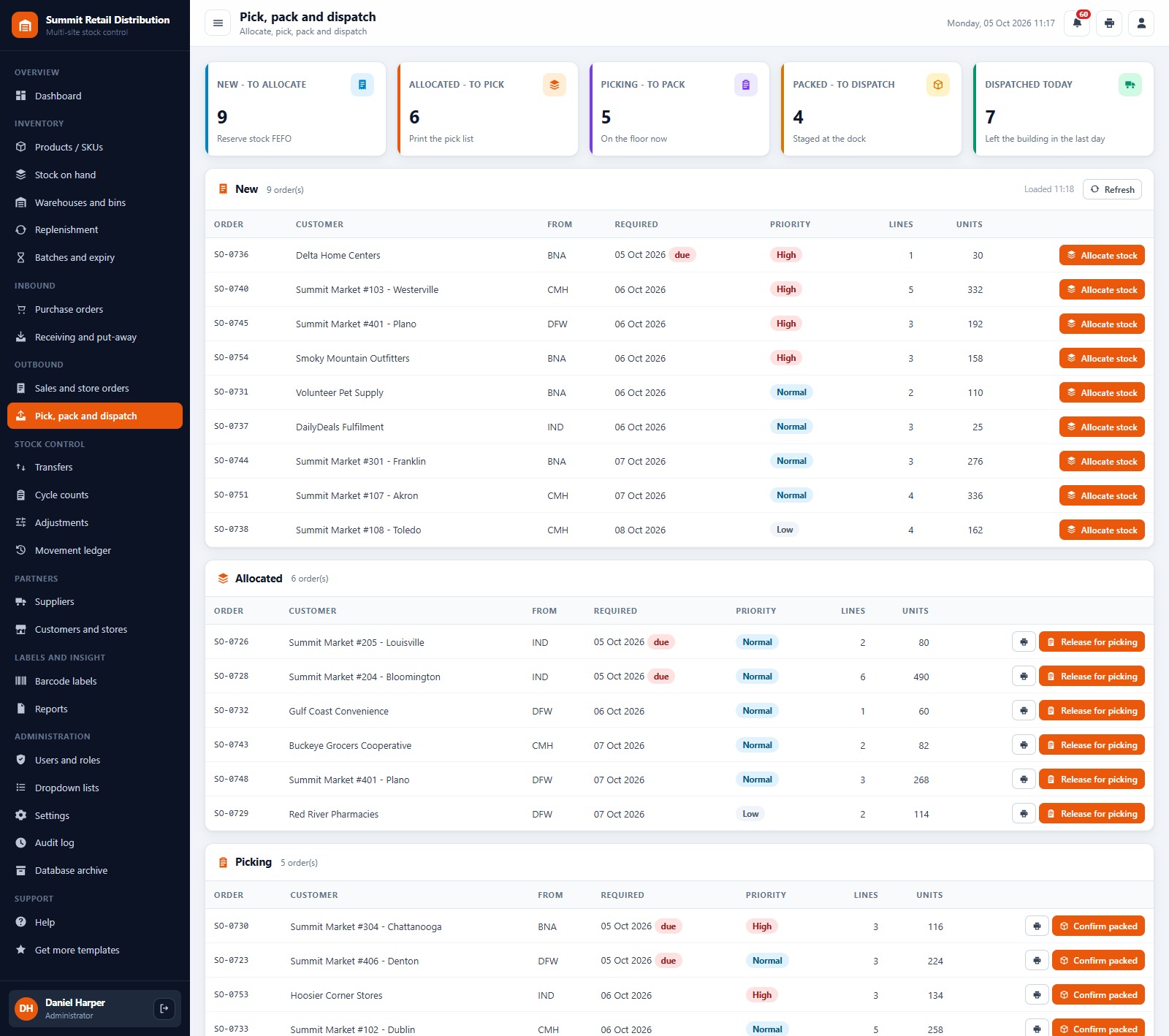Open Sales and store orders
Viewport: 1169px width, 1036px height.
(x=95, y=388)
